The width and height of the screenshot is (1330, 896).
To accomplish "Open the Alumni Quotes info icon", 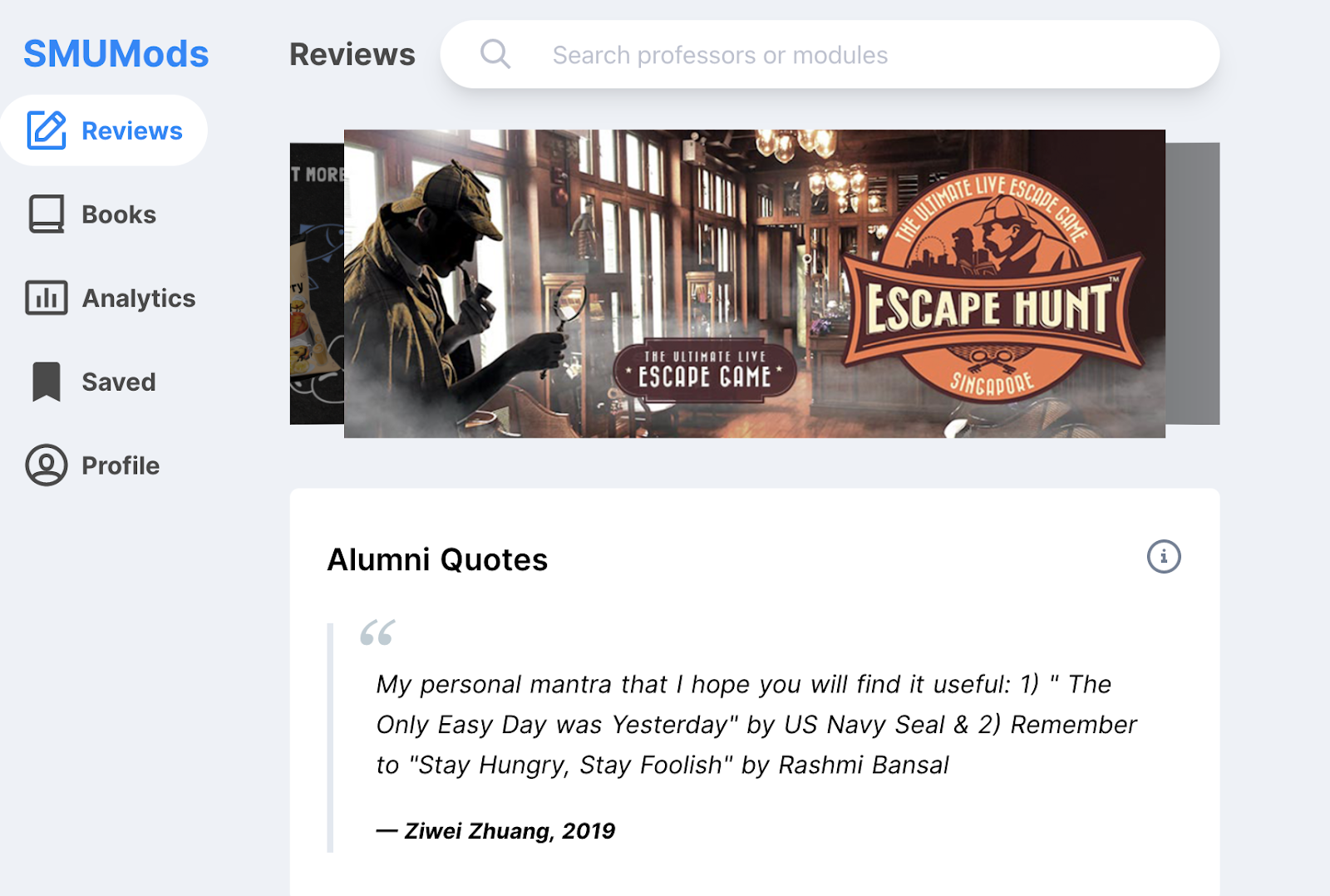I will [x=1164, y=557].
